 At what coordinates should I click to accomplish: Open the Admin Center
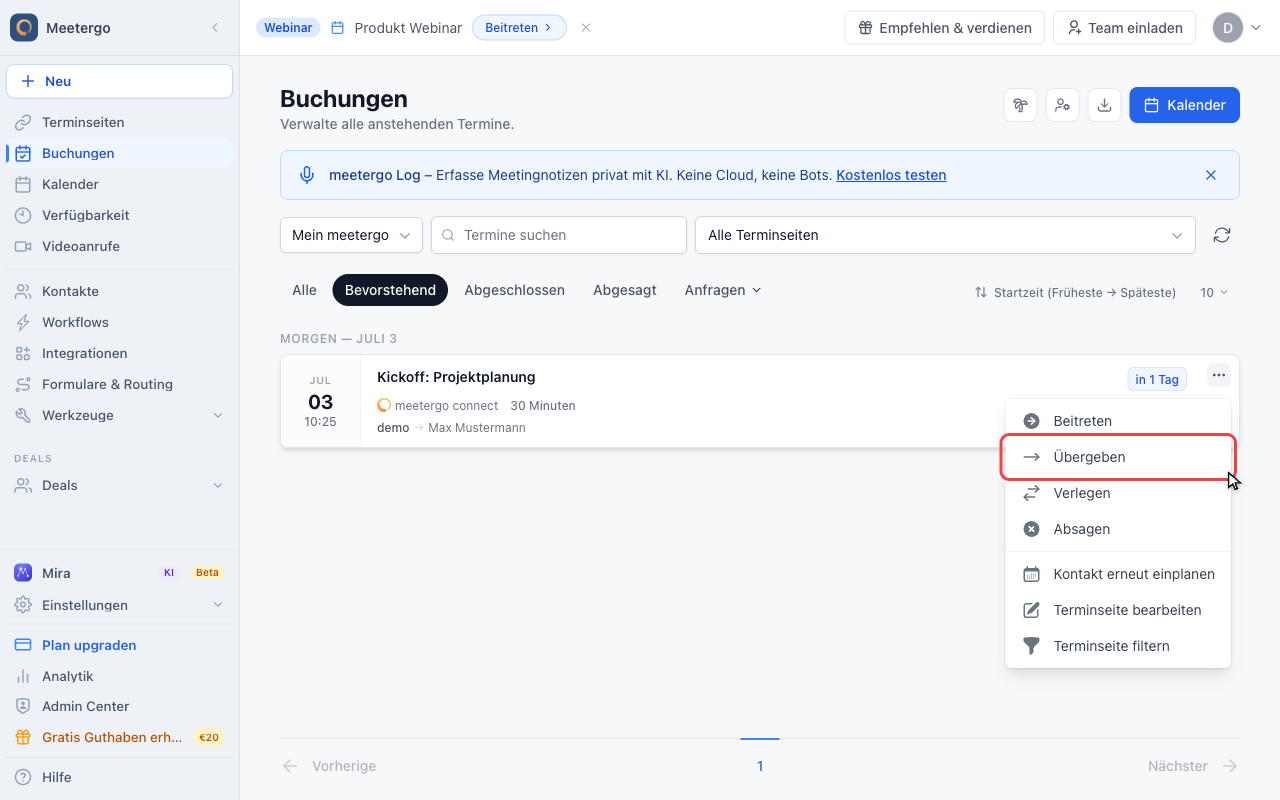(119, 706)
